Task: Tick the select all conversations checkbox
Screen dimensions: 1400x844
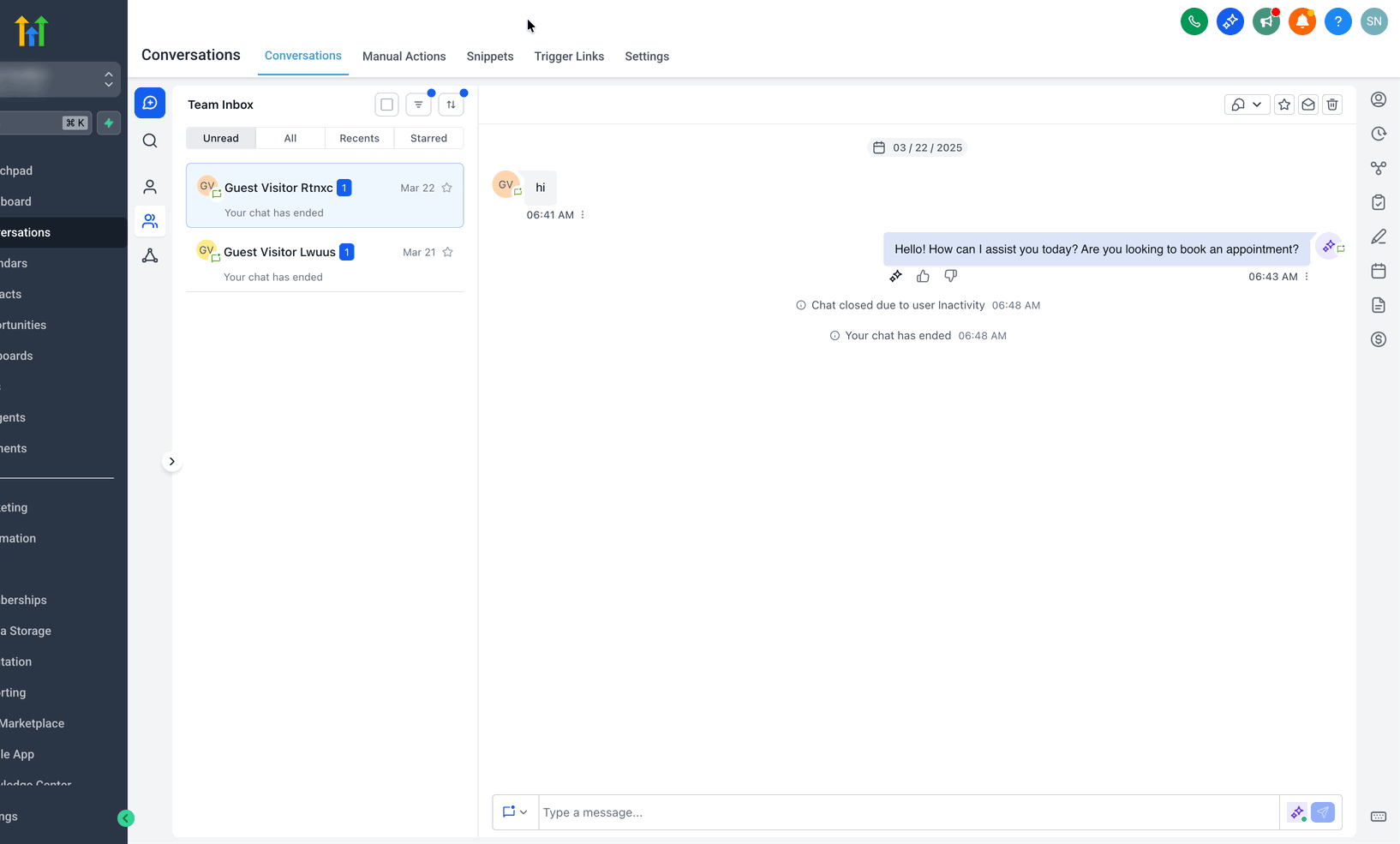Action: click(x=387, y=105)
